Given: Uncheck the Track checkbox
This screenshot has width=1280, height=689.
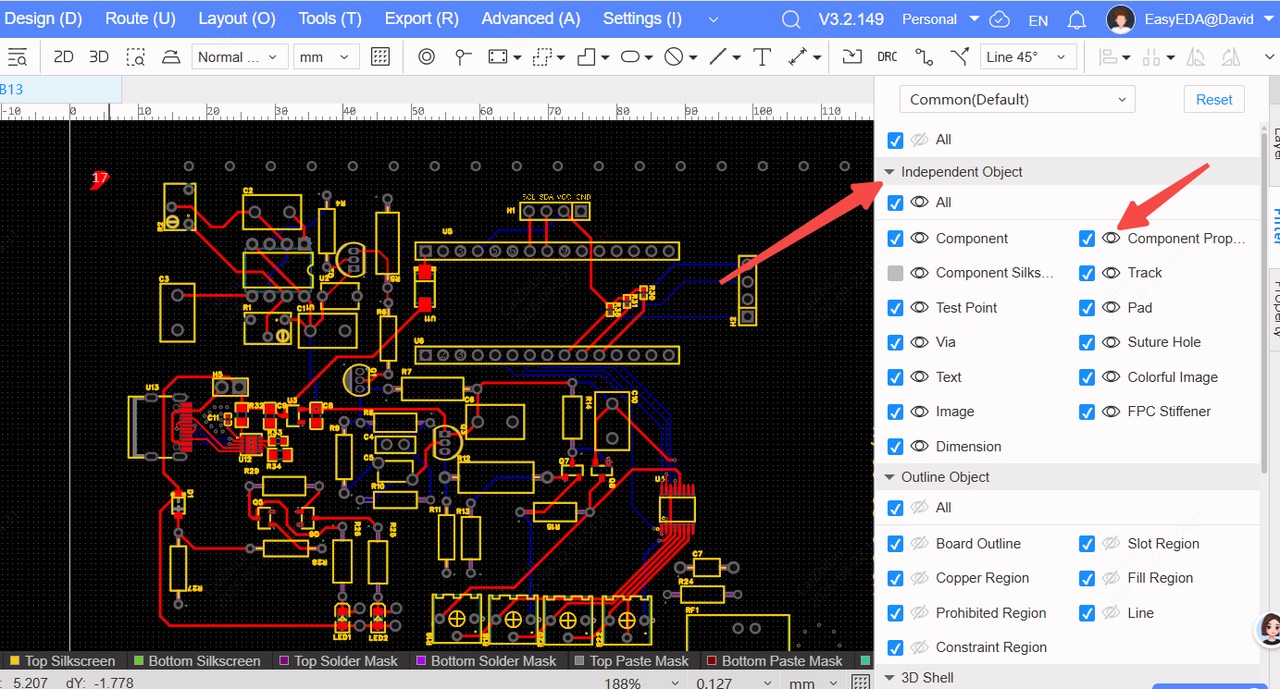Looking at the screenshot, I should coord(1087,273).
